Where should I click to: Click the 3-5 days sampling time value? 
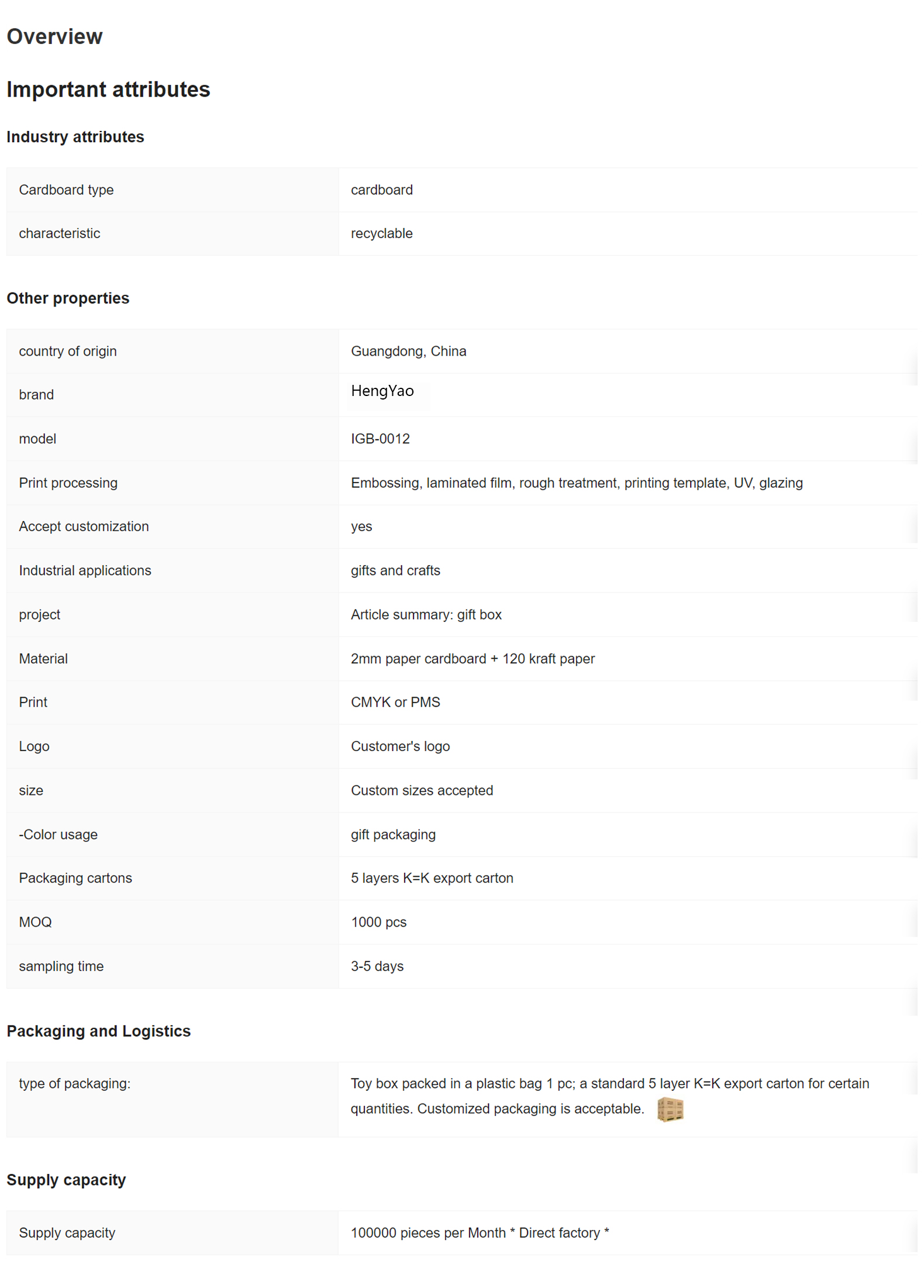(x=377, y=966)
